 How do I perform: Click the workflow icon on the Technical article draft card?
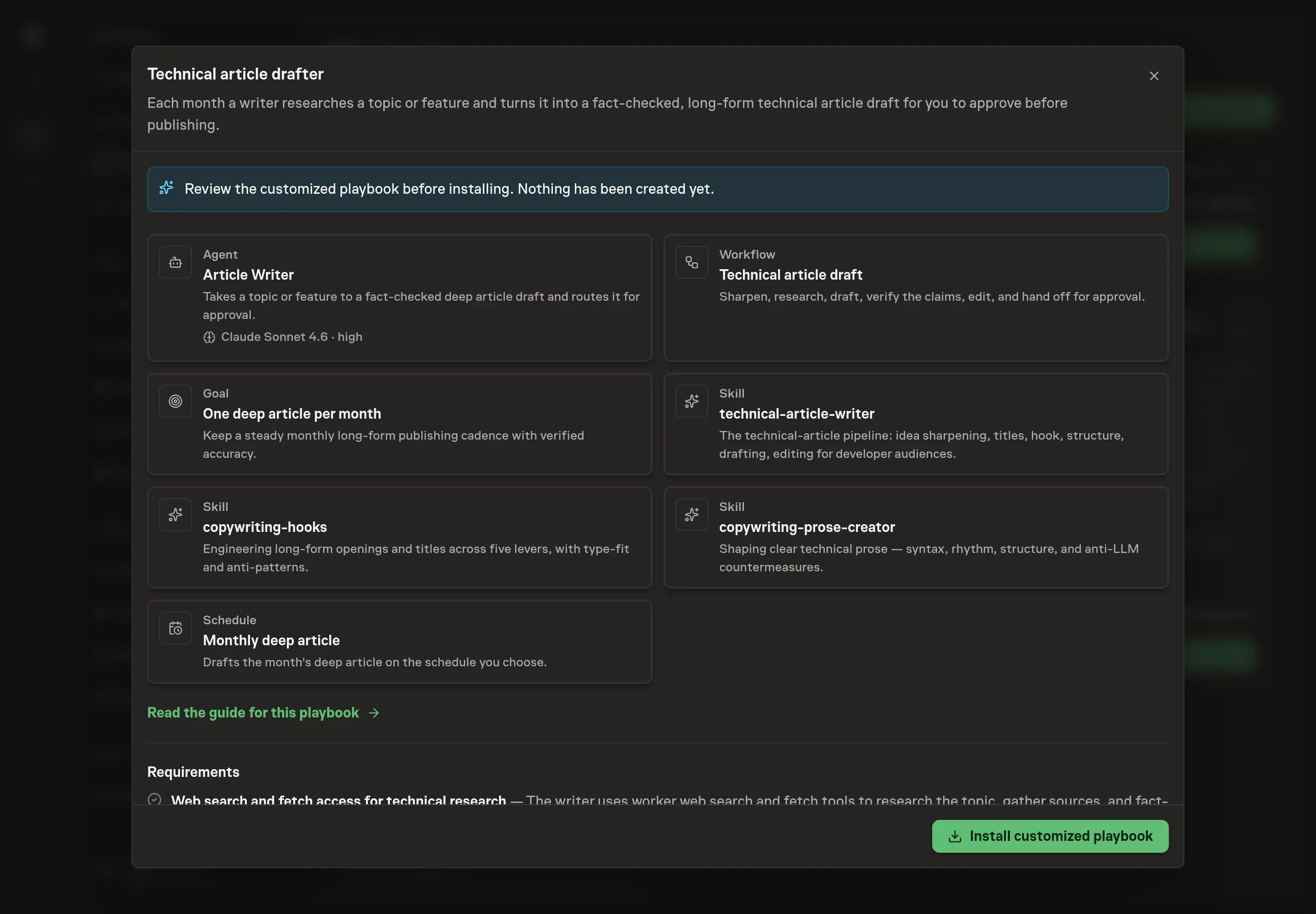coord(691,262)
